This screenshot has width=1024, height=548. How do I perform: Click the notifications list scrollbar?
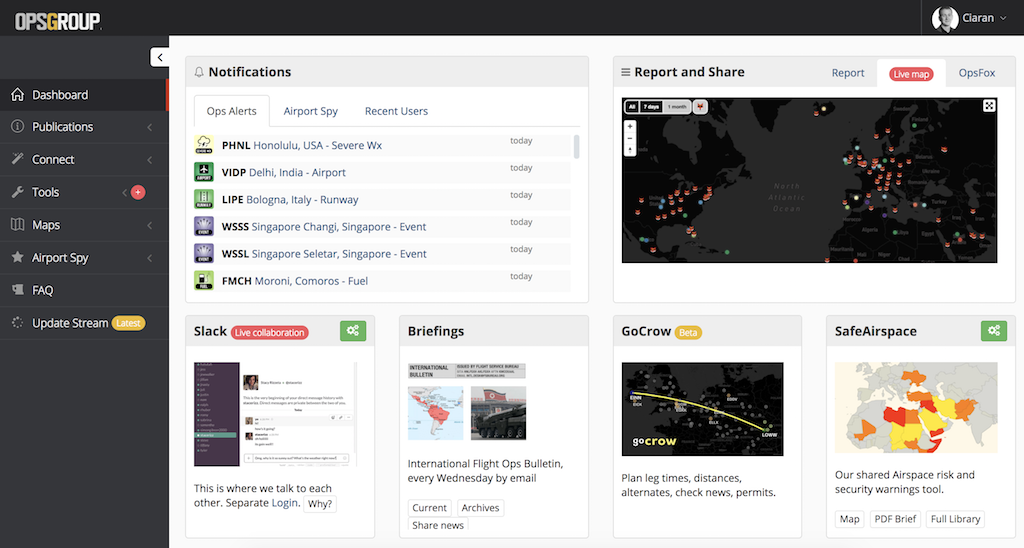576,147
